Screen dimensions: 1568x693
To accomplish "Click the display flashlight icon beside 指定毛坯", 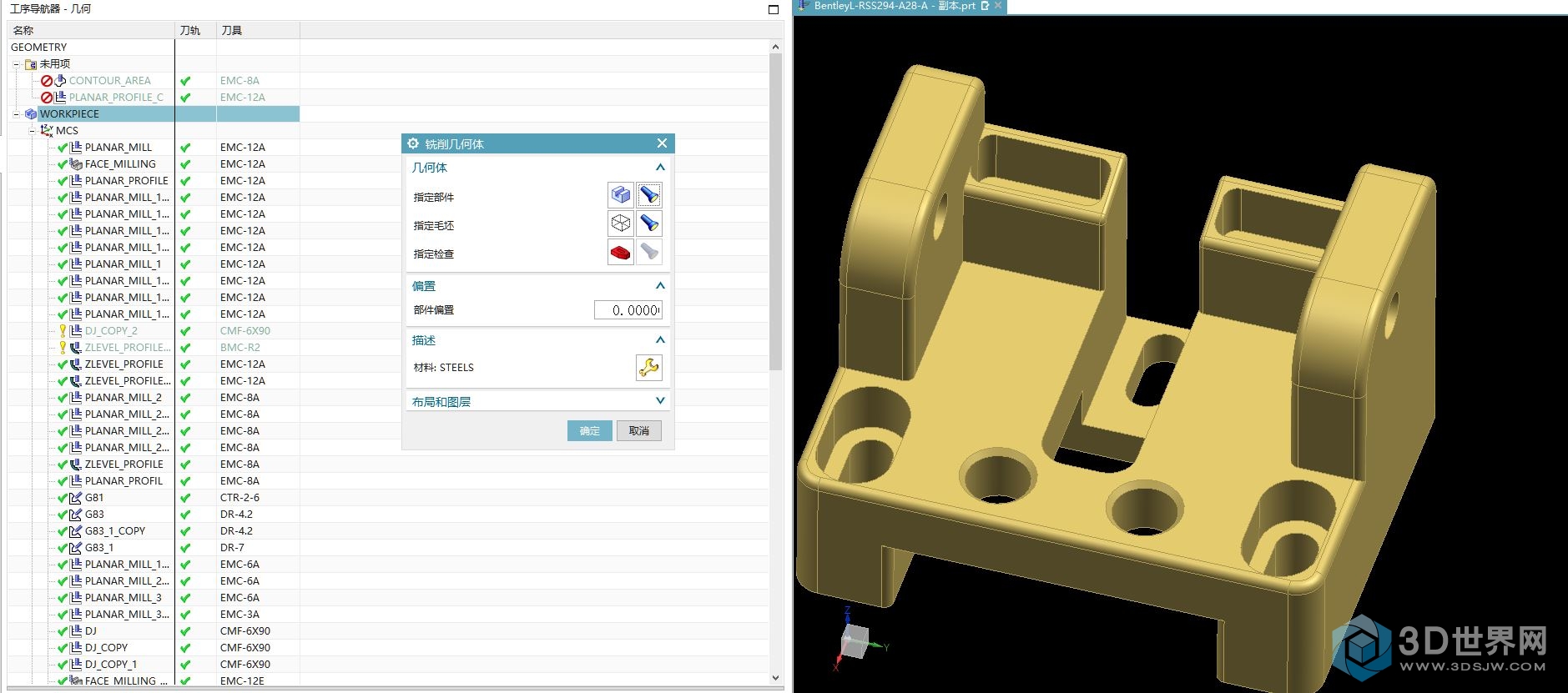I will point(649,223).
